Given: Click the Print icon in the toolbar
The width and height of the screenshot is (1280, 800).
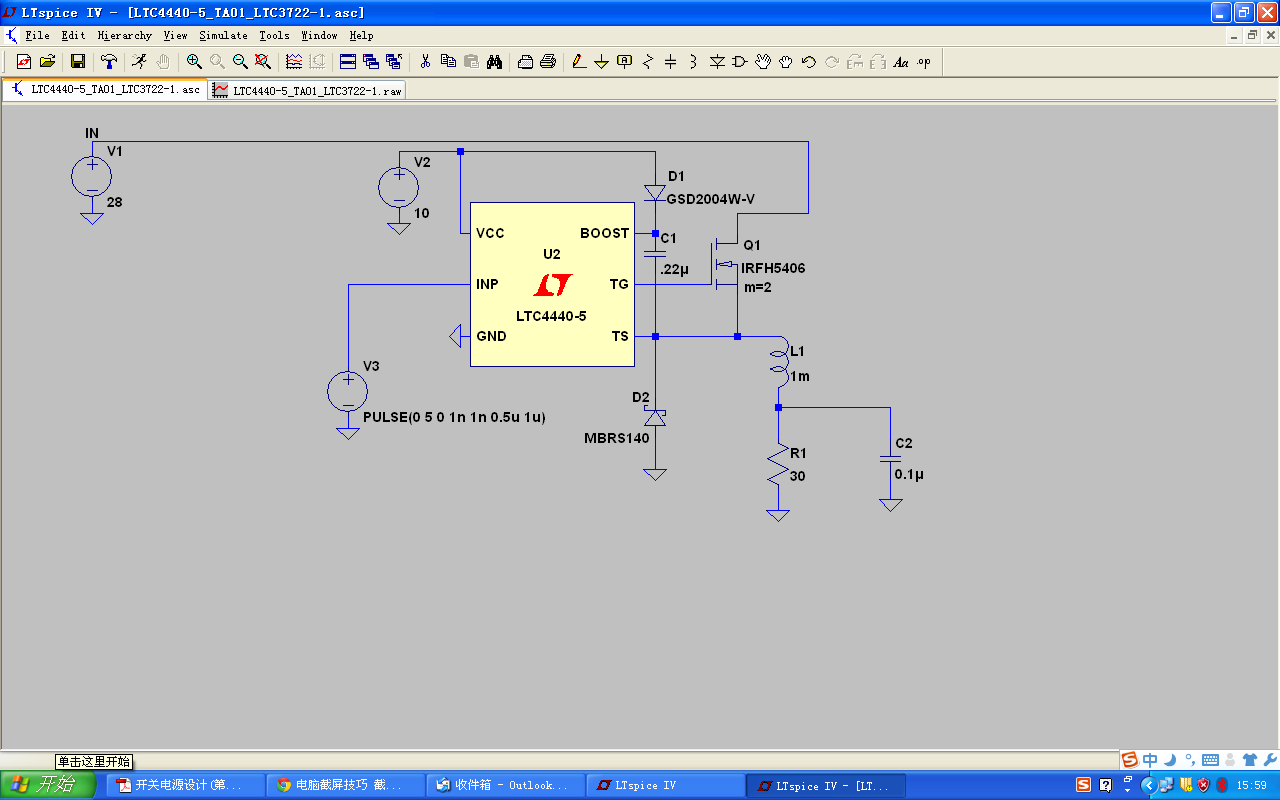Looking at the screenshot, I should (548, 62).
